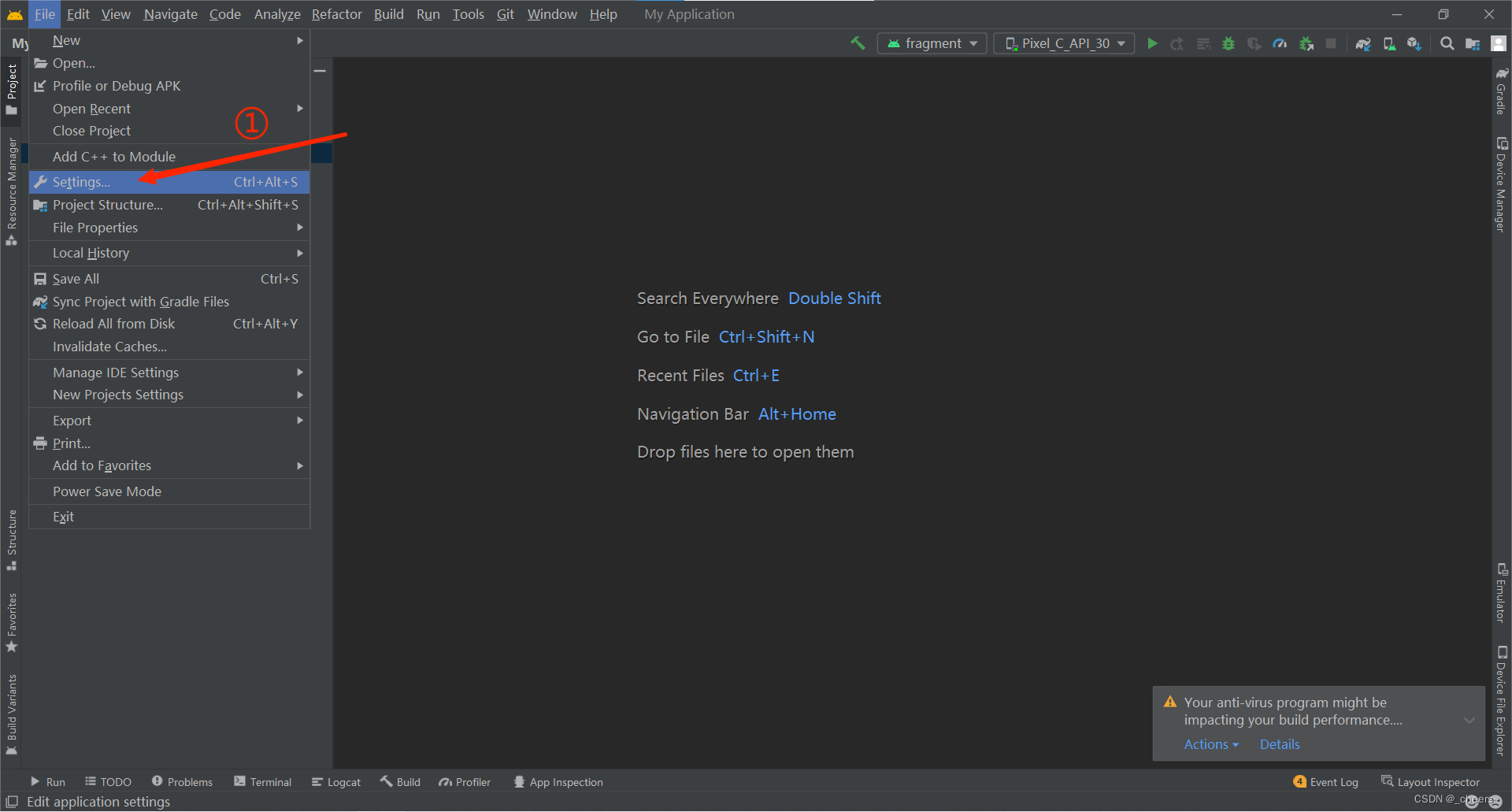The width and height of the screenshot is (1512, 812).
Task: Open the fragment run configuration dropdown
Action: 932,43
